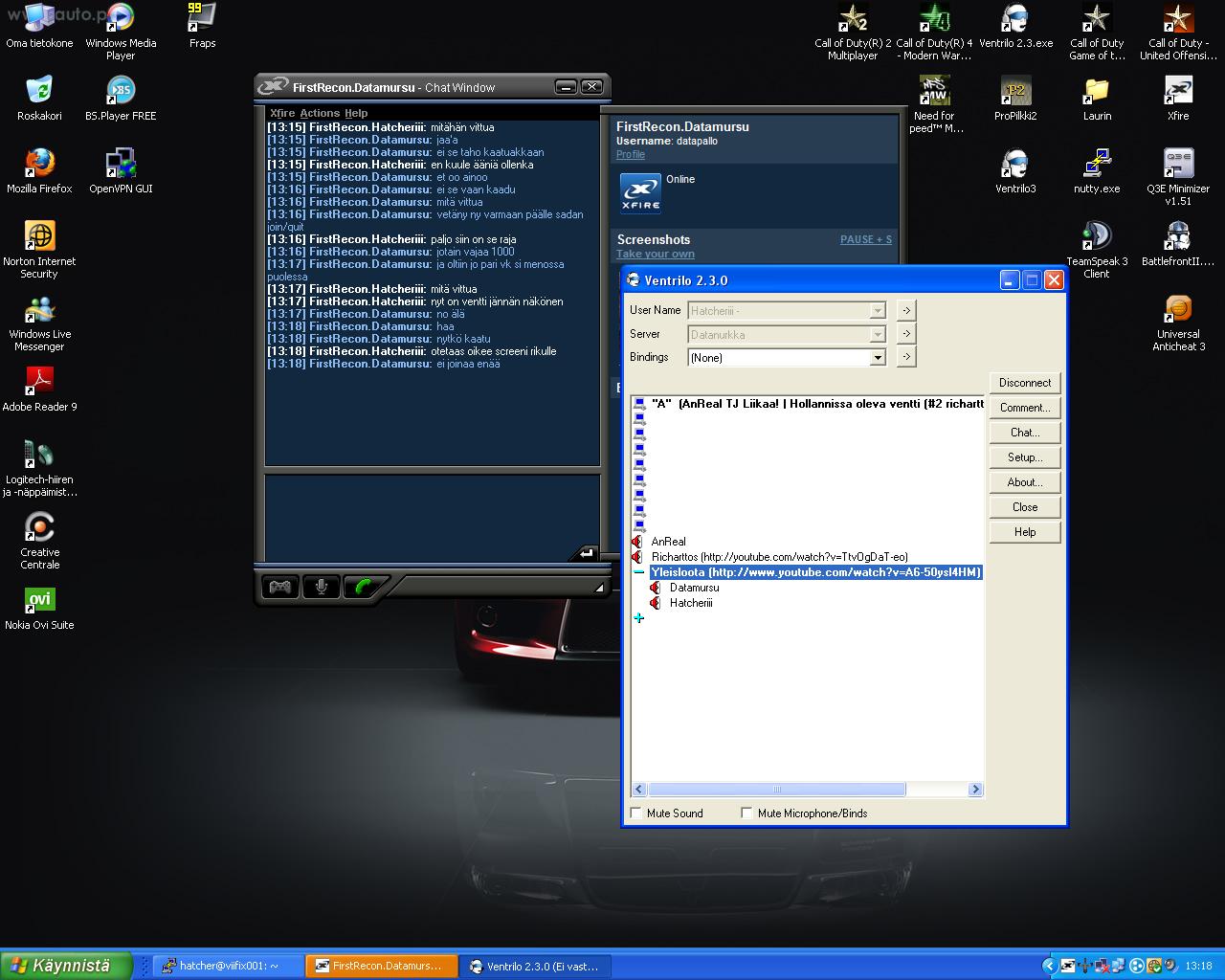Screen dimensions: 1225x980
Task: Enable the Mute Sound checkbox
Action: pyautogui.click(x=636, y=813)
